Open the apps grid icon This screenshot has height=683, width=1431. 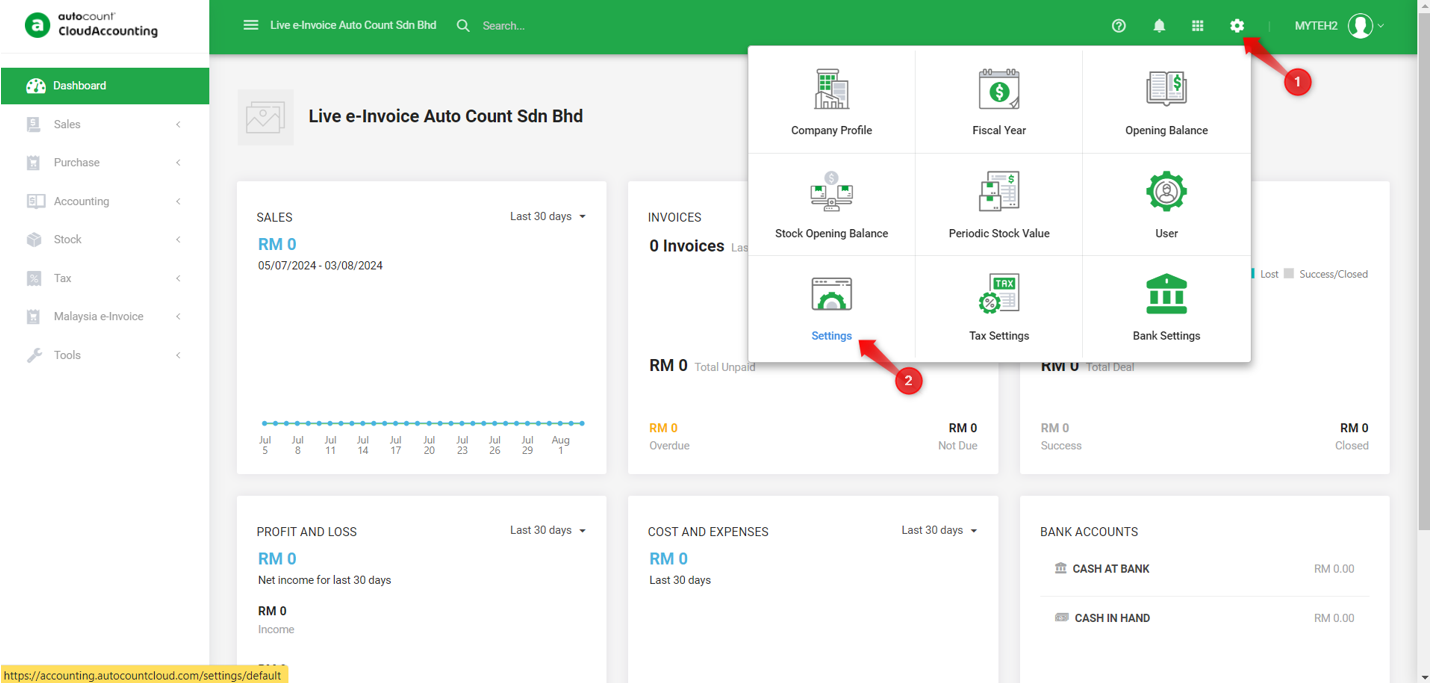pyautogui.click(x=1197, y=26)
